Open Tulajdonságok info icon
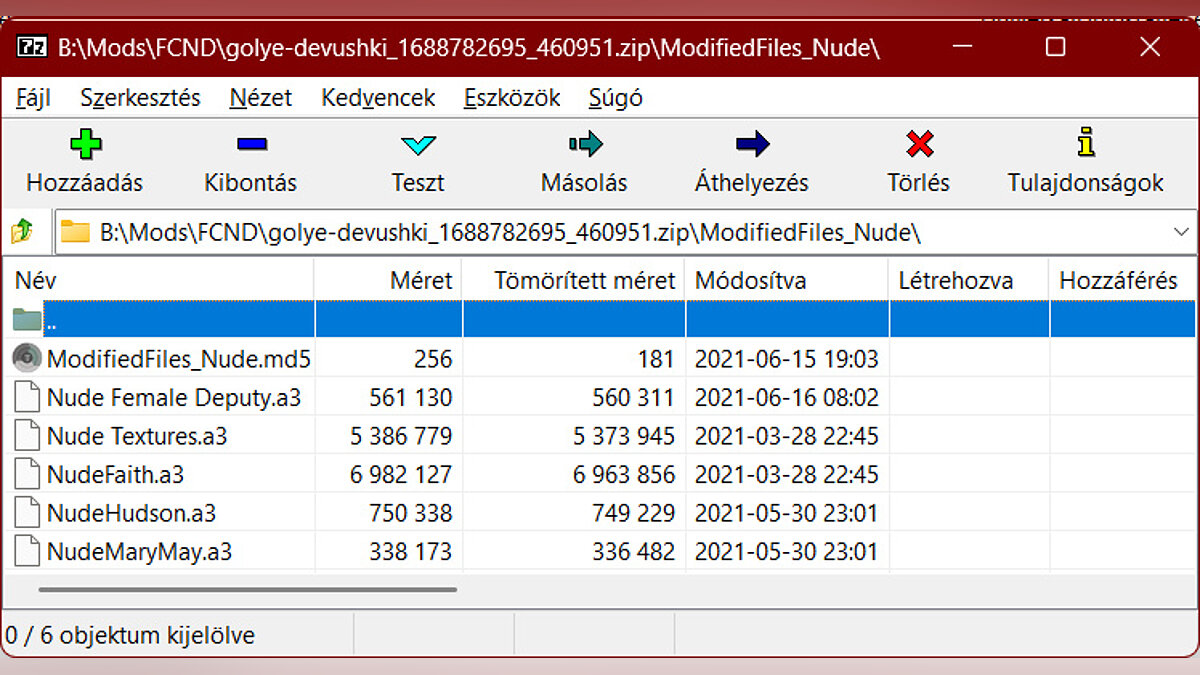This screenshot has height=675, width=1200. click(x=1086, y=143)
